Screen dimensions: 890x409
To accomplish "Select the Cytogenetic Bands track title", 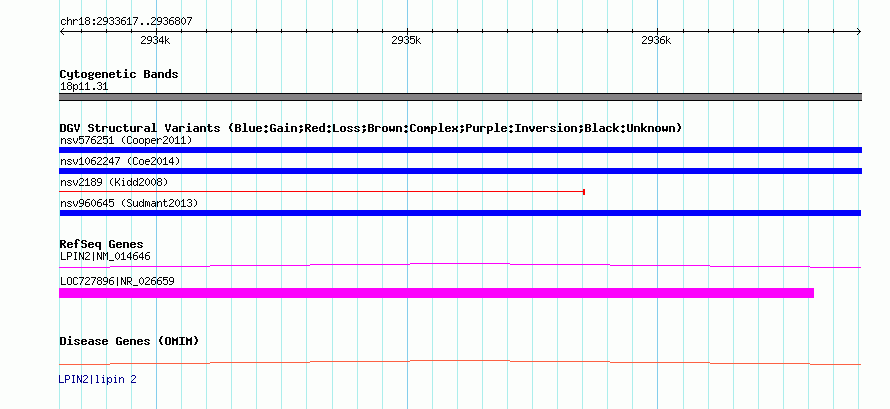I will [x=119, y=74].
